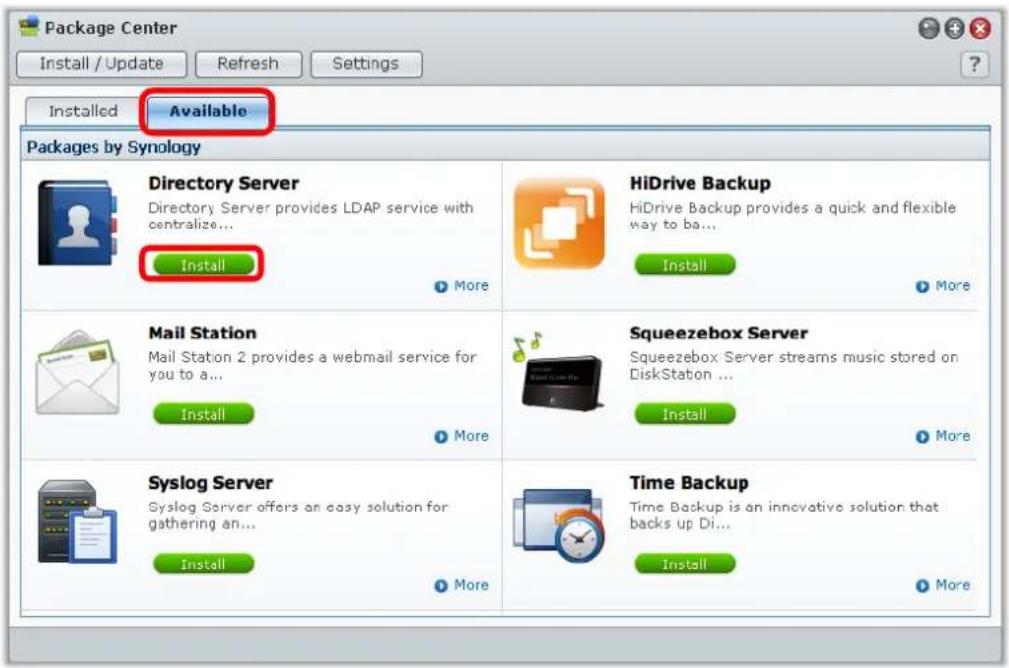Open the Settings button
Image resolution: width=1009 pixels, height=668 pixels.
point(366,64)
